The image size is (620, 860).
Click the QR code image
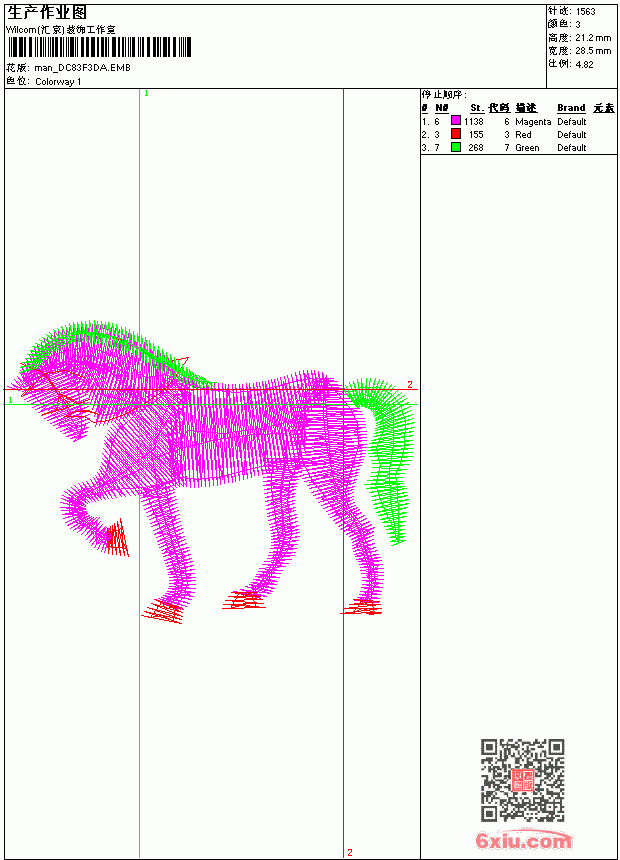(x=522, y=779)
